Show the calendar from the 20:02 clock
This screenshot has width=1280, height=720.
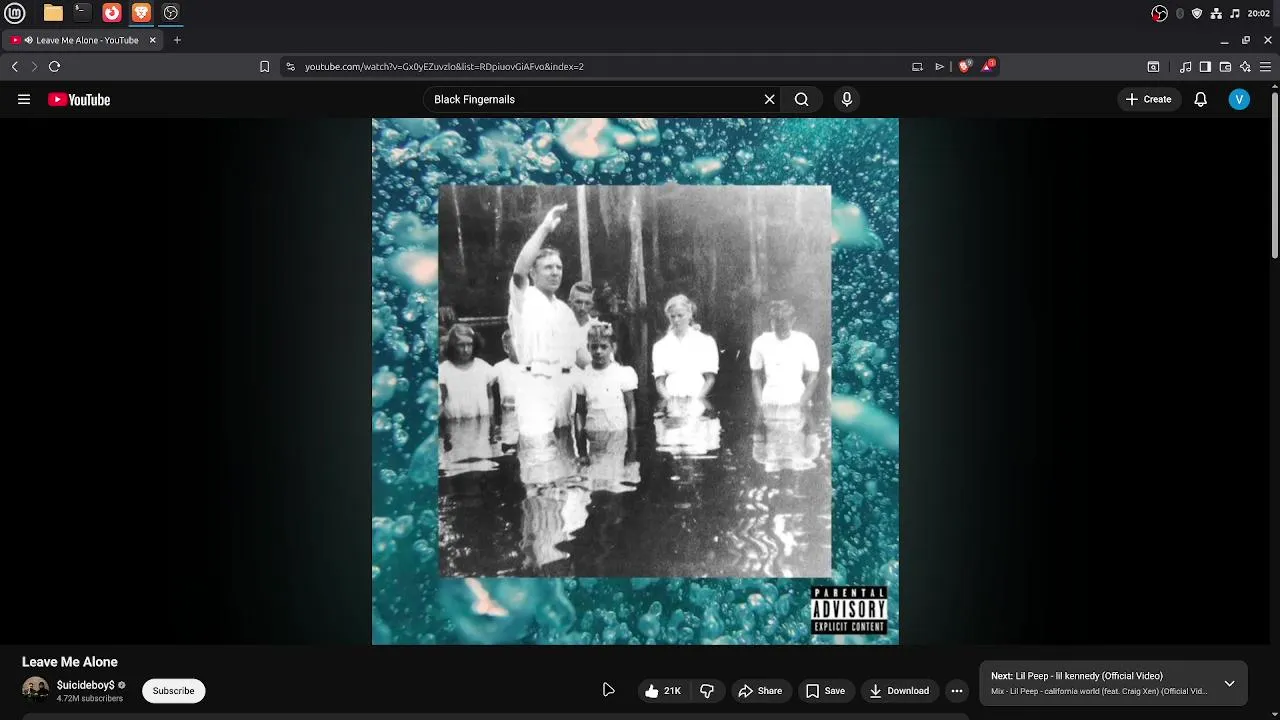(1258, 13)
